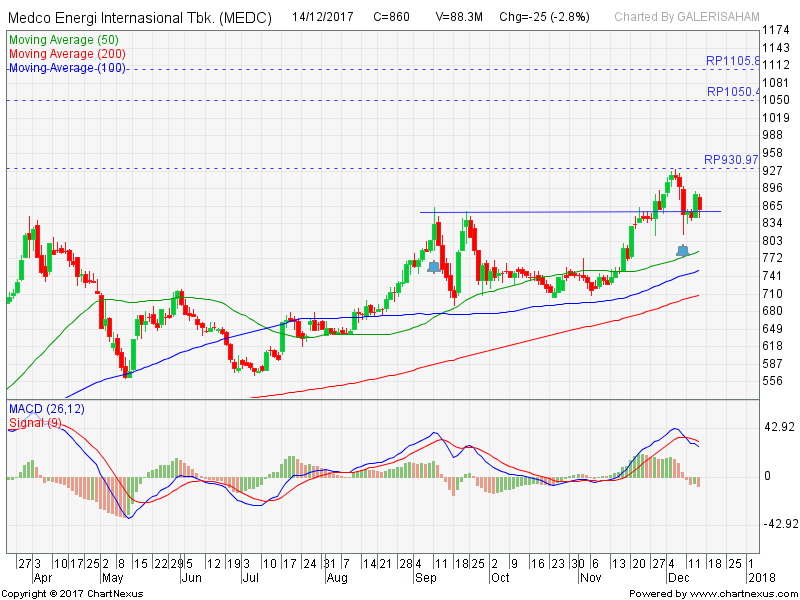Image resolution: width=800 pixels, height=600 pixels.
Task: Click the blue marker icon near December
Action: pos(683,250)
